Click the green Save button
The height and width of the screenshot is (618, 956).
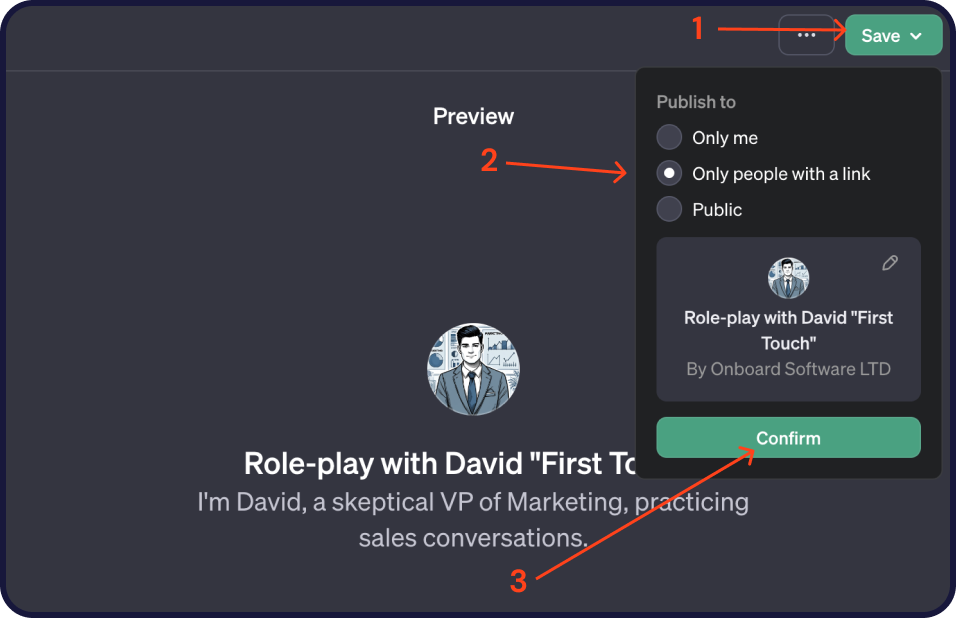click(893, 35)
